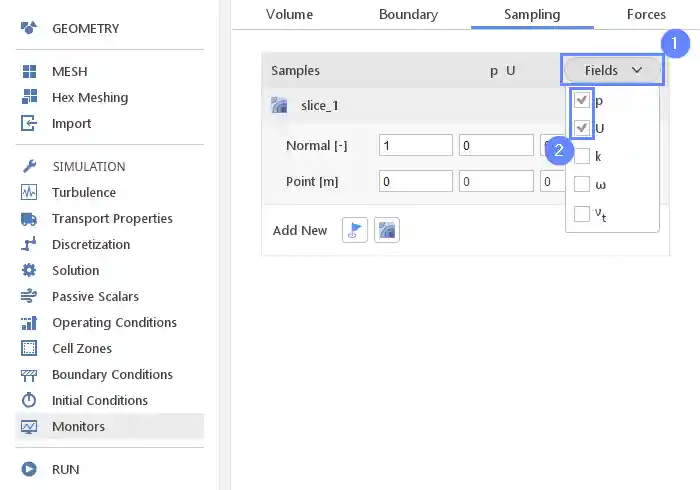The image size is (700, 490).
Task: Add new sample with flag icon
Action: 355,230
